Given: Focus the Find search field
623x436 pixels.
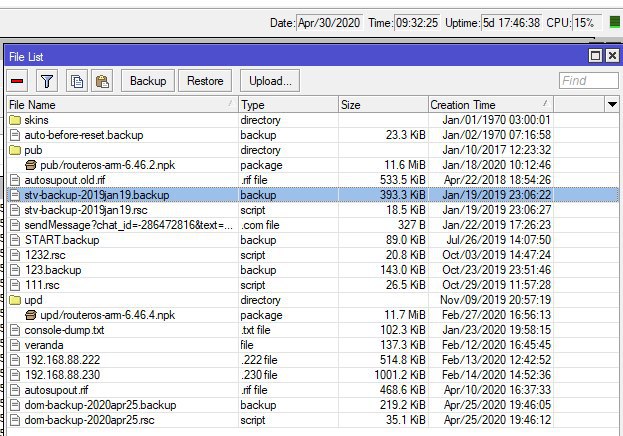Looking at the screenshot, I should coord(588,81).
